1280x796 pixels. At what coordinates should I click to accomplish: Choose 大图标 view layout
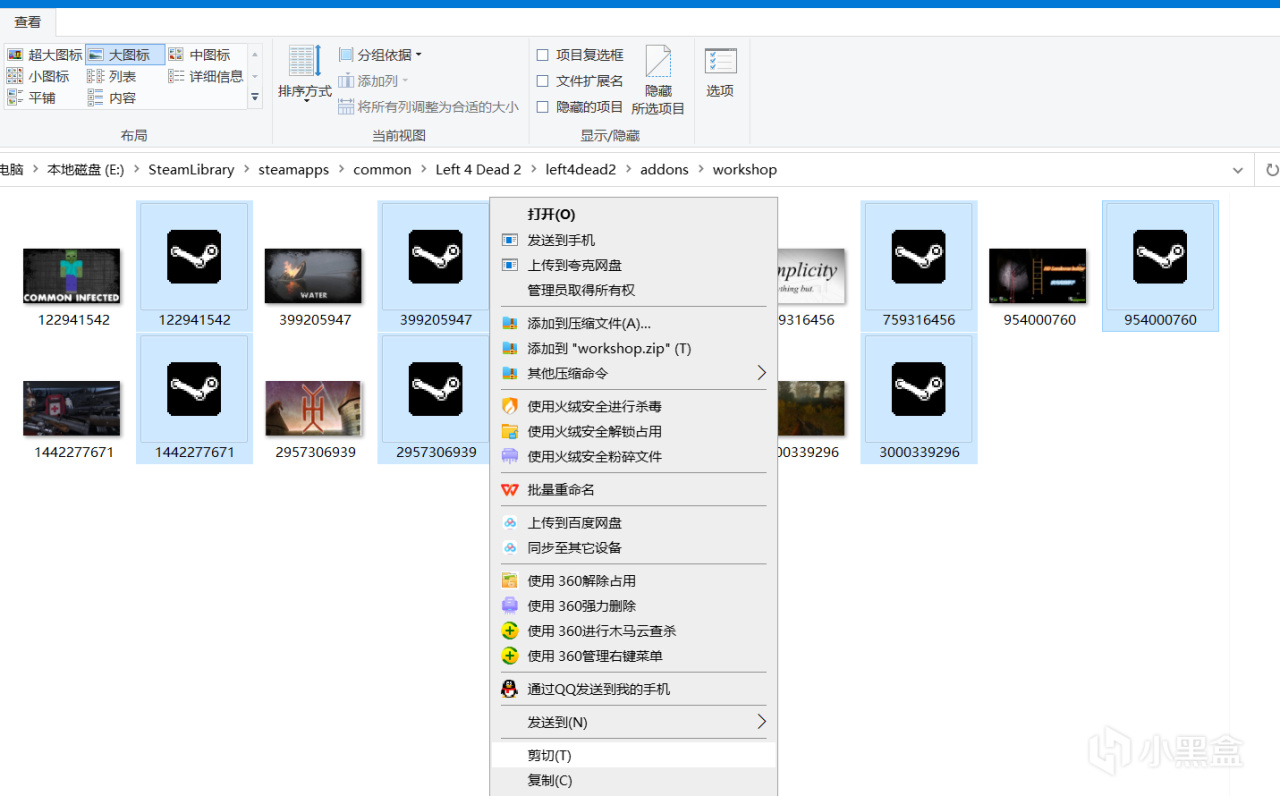tap(125, 55)
